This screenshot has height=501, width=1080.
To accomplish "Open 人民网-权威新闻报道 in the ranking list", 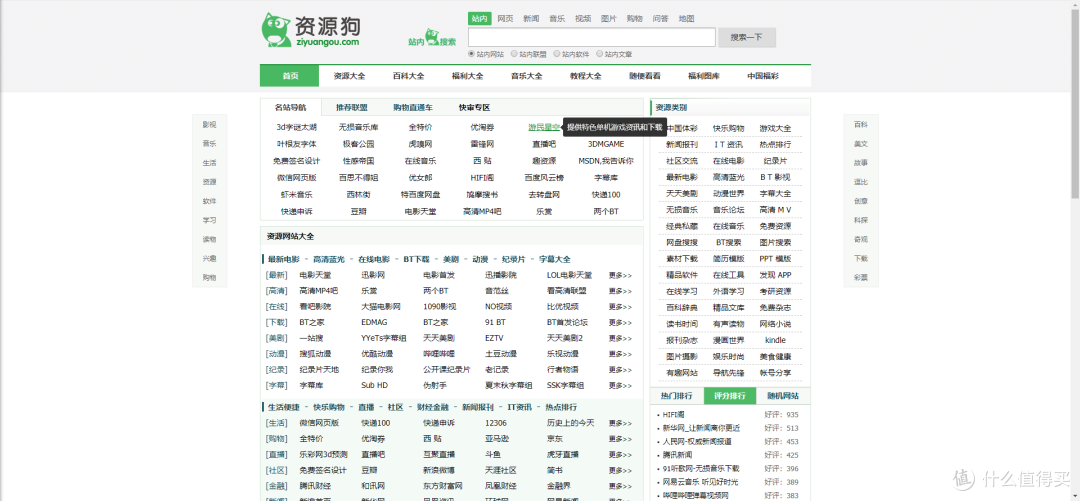I will (x=697, y=441).
